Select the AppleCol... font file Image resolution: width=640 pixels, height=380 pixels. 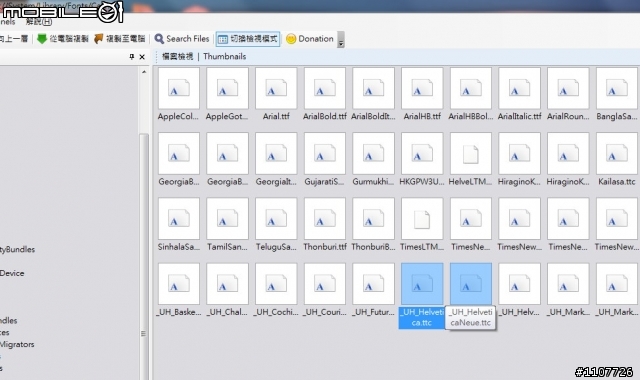[178, 94]
